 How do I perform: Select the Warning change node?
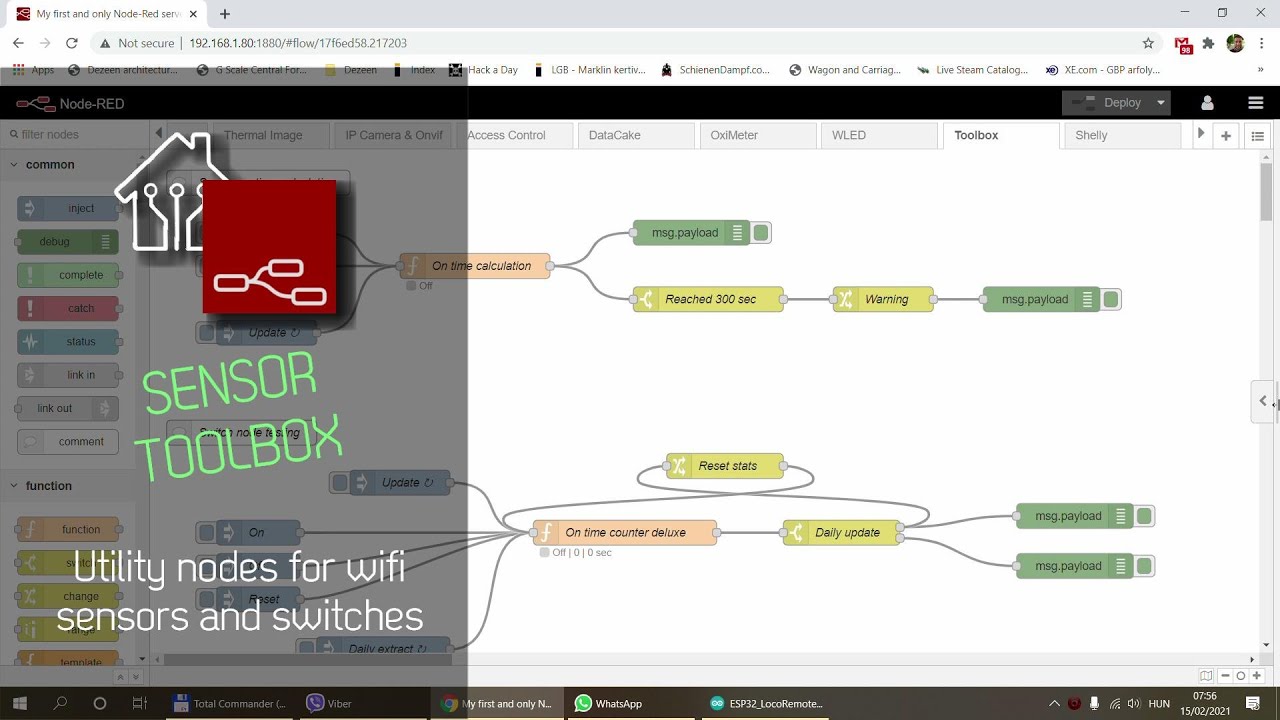coord(883,299)
